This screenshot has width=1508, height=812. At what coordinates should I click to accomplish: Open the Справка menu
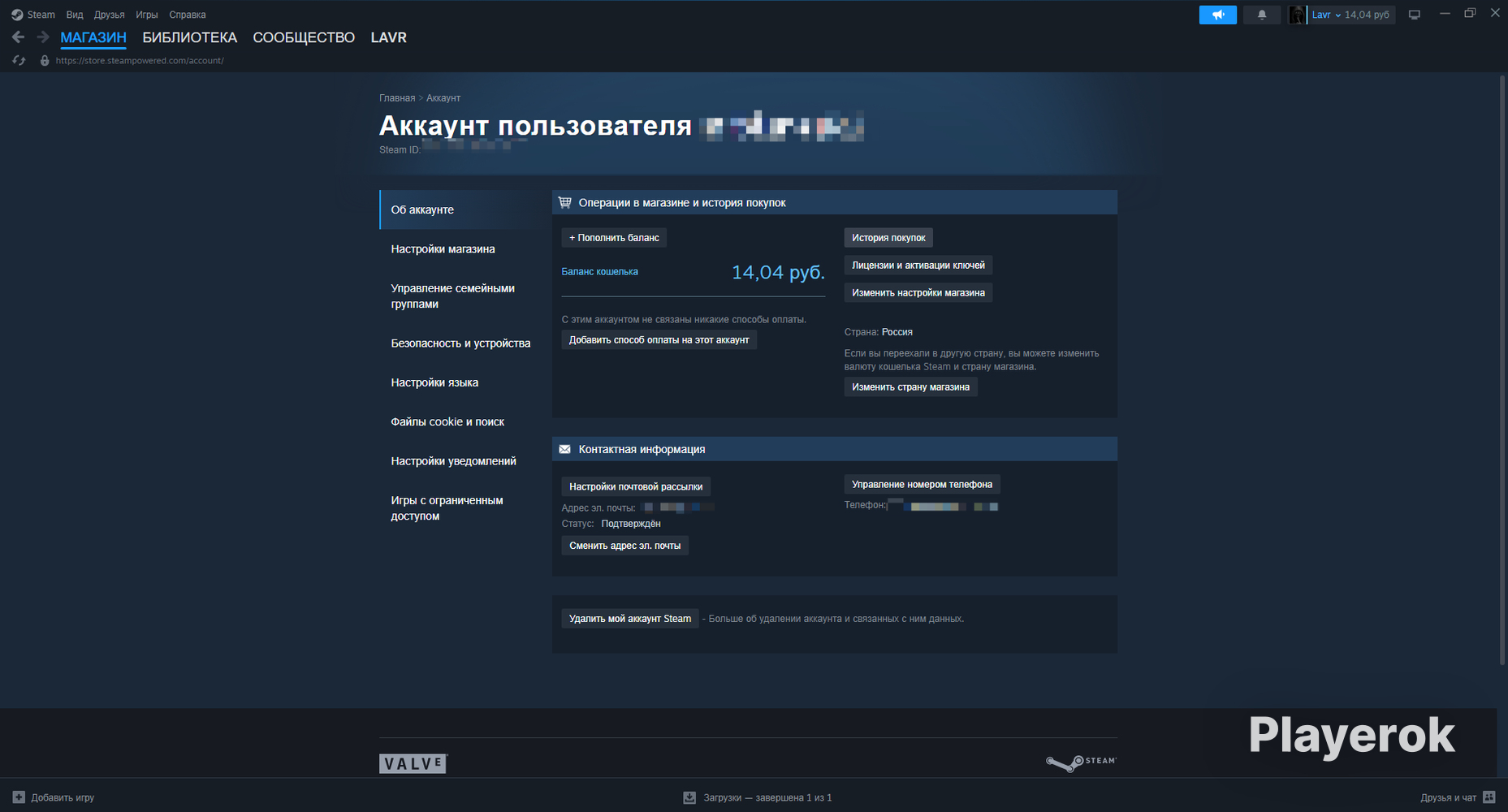pyautogui.click(x=188, y=15)
